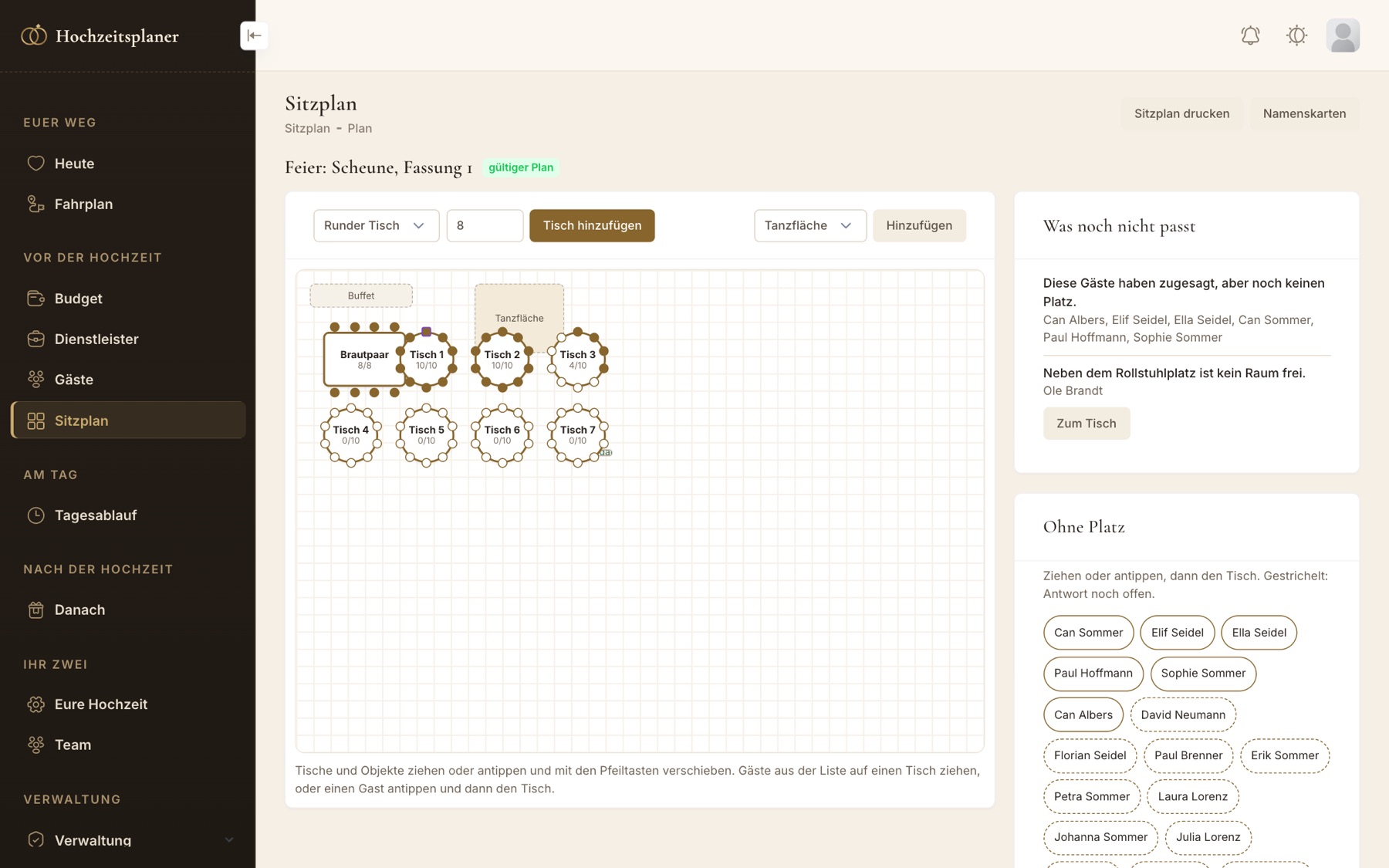Collapse the sidebar with the arrow icon
1389x868 pixels.
tap(254, 35)
